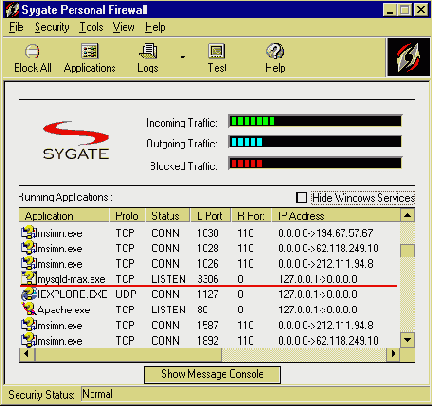This screenshot has height=406, width=432.
Task: Open the Logs toolbar icon
Action: click(x=148, y=51)
